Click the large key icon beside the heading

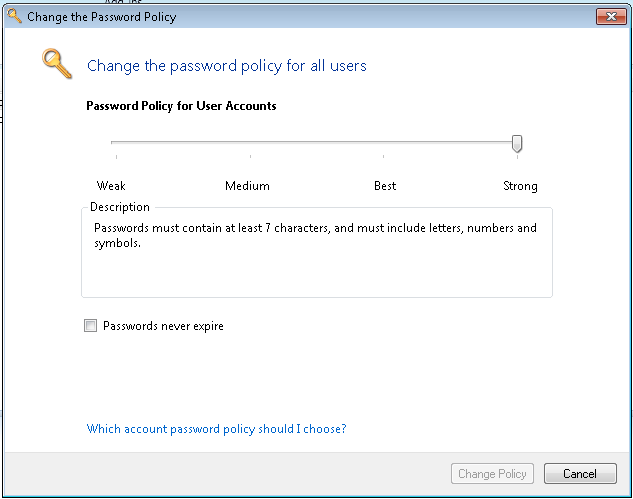(56, 64)
